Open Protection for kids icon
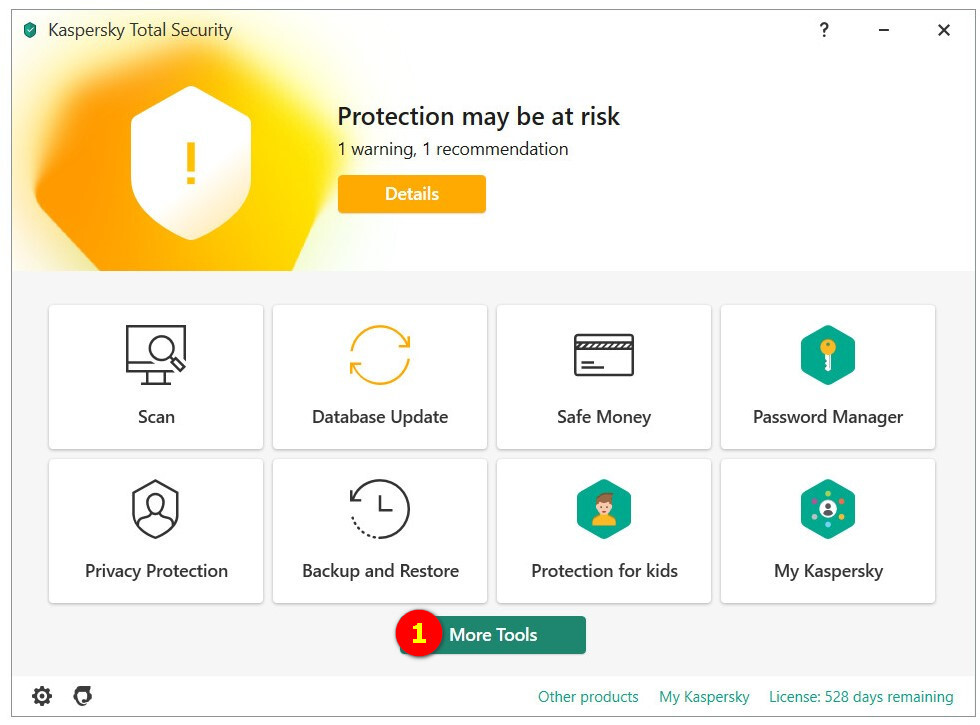Screen dimensions: 980x725 click(604, 509)
